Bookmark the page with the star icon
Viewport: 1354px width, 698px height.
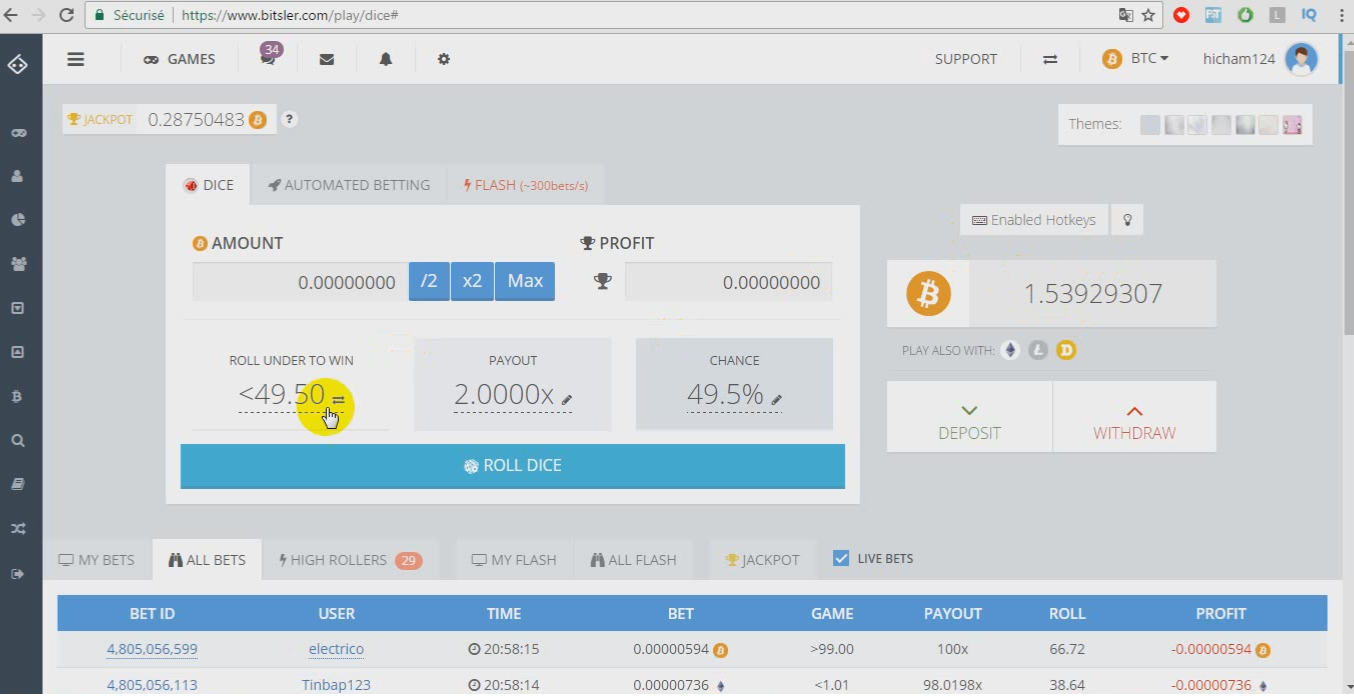point(1148,15)
